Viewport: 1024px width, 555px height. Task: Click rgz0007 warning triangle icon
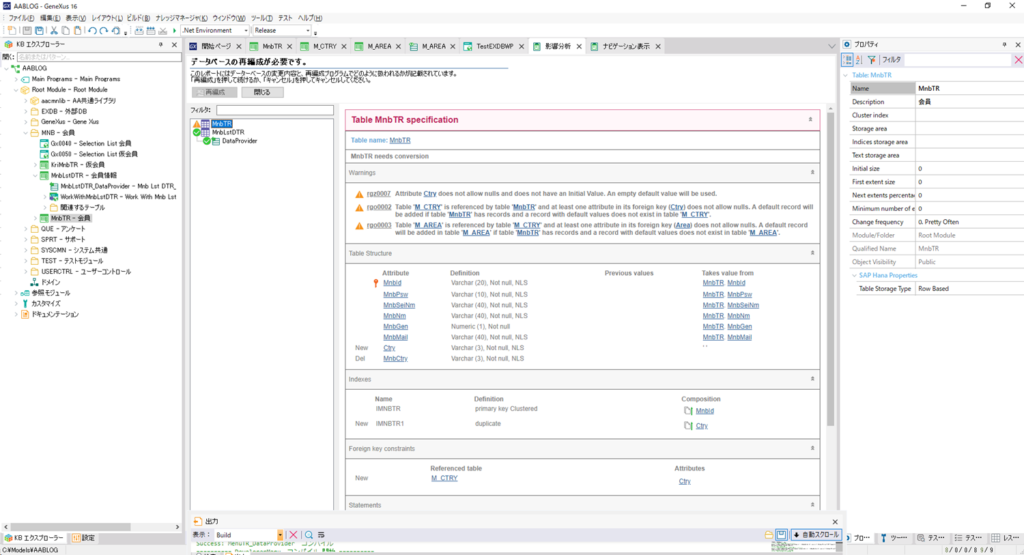(x=359, y=194)
